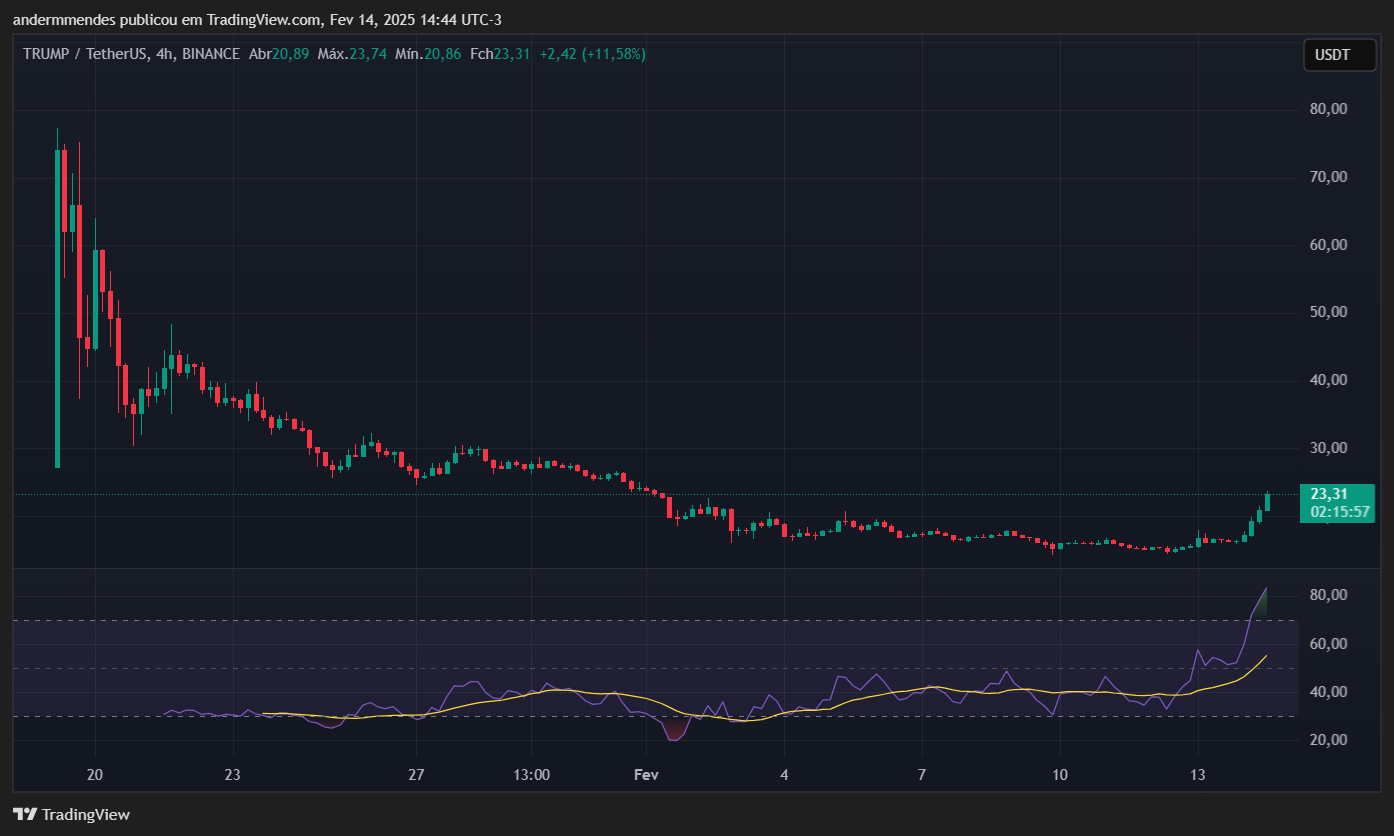Click the date label 27 on time axis
The image size is (1394, 836).
coord(417,775)
